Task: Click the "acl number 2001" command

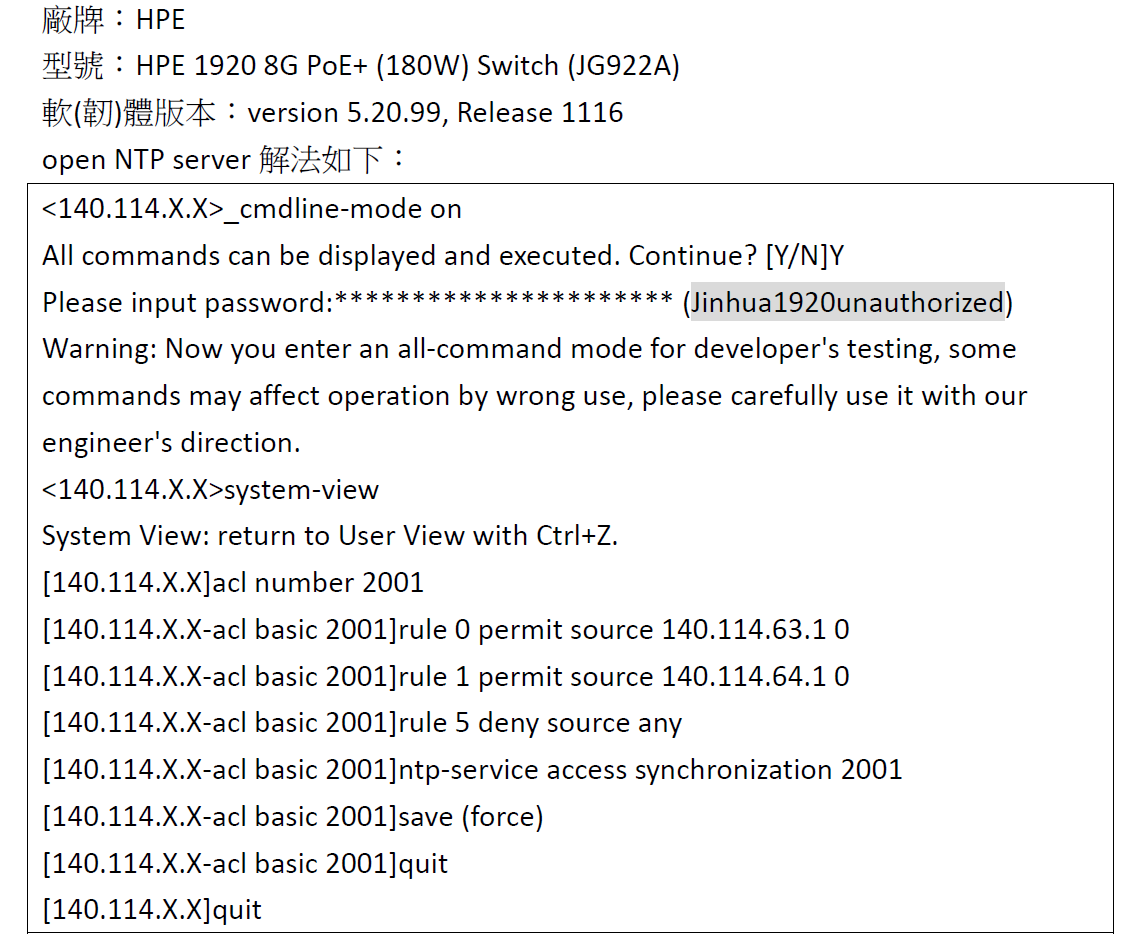Action: click(x=318, y=583)
